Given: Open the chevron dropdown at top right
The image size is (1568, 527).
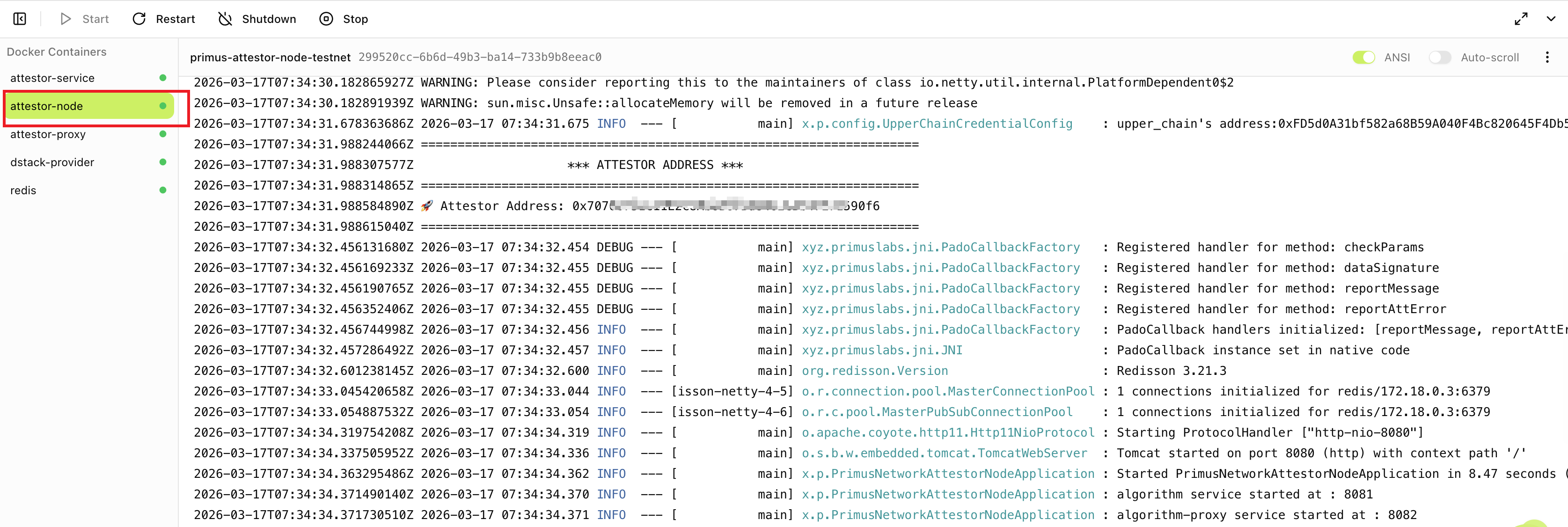Looking at the screenshot, I should point(1551,19).
